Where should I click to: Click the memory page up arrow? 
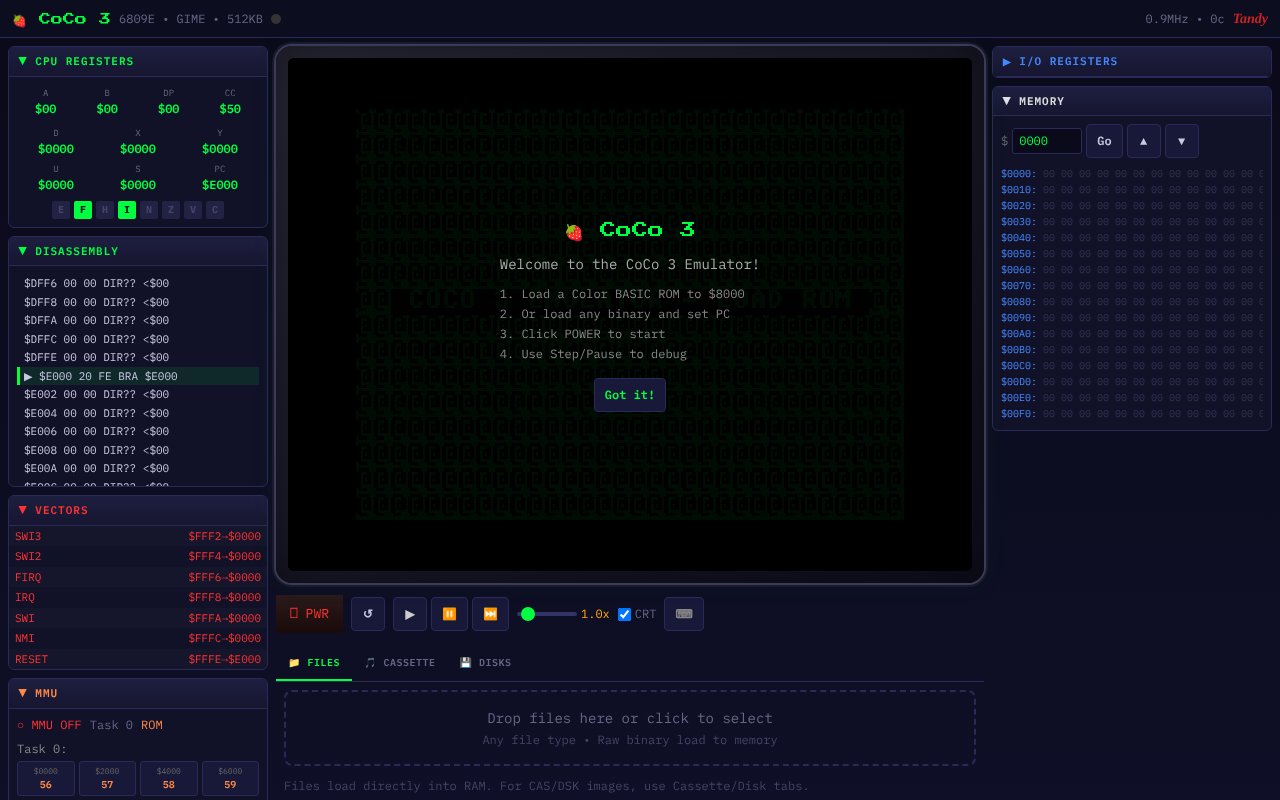click(x=1144, y=141)
